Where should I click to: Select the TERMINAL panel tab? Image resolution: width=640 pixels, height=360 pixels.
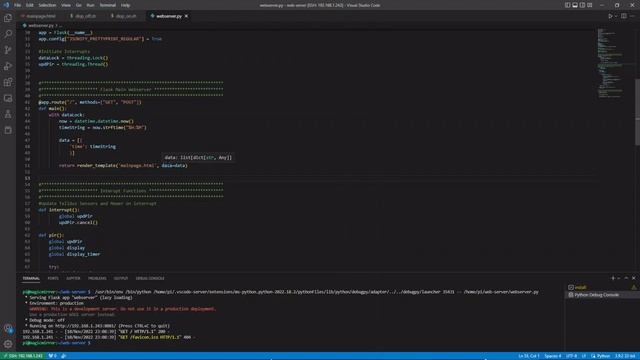(31, 278)
